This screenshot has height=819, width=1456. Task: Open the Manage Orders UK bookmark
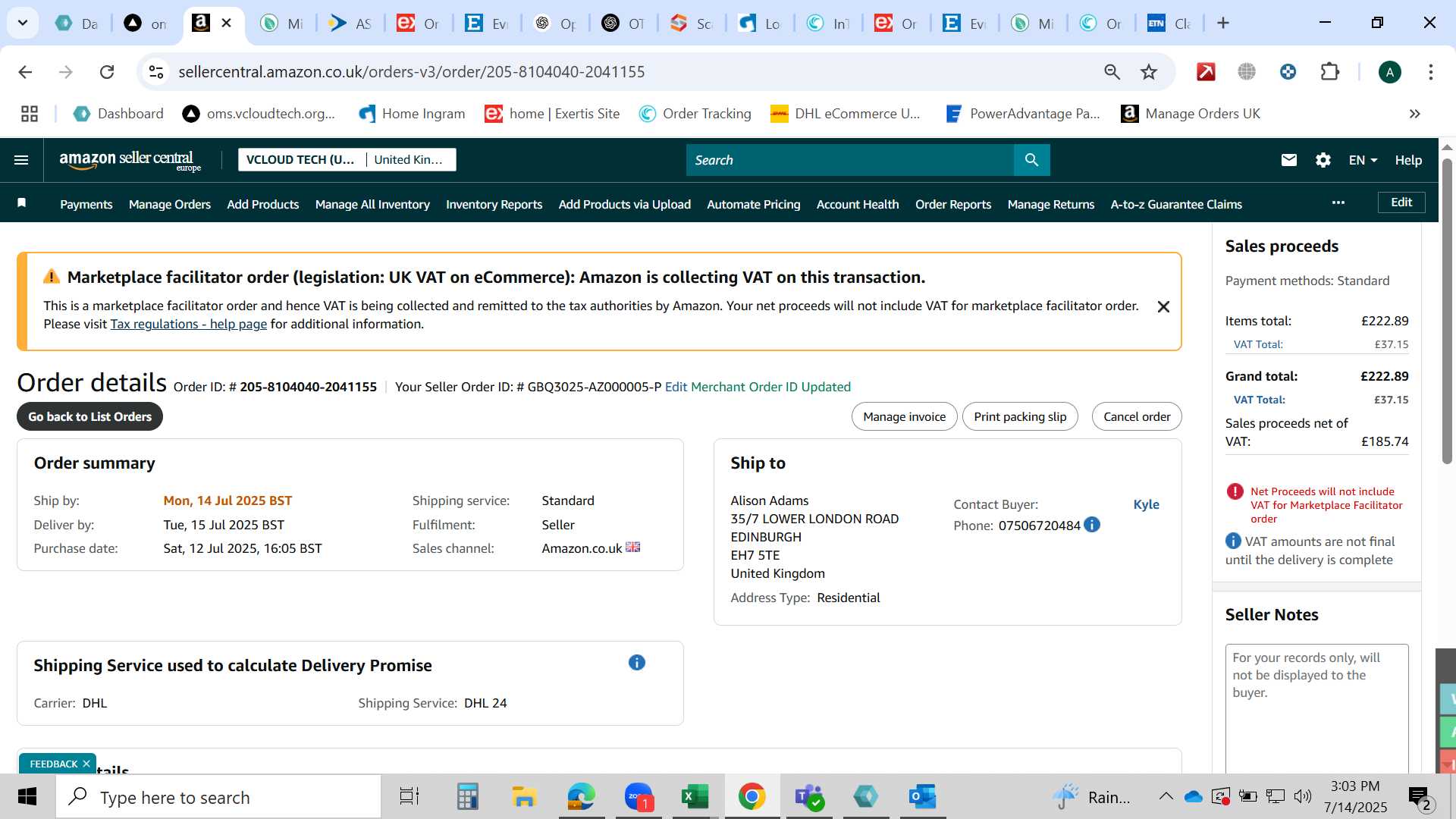[x=1191, y=114]
